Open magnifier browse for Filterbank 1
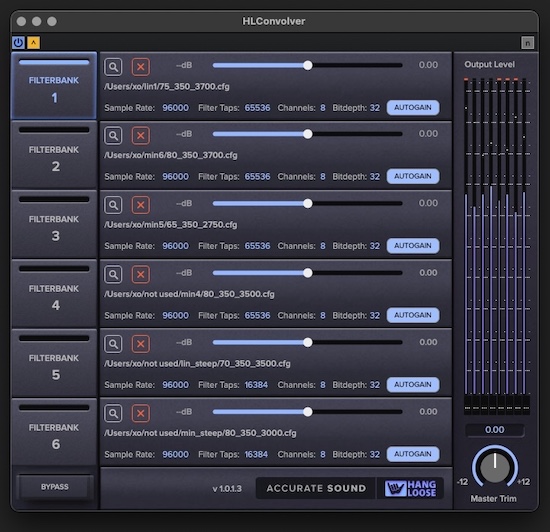Image resolution: width=550 pixels, height=532 pixels. click(x=113, y=67)
